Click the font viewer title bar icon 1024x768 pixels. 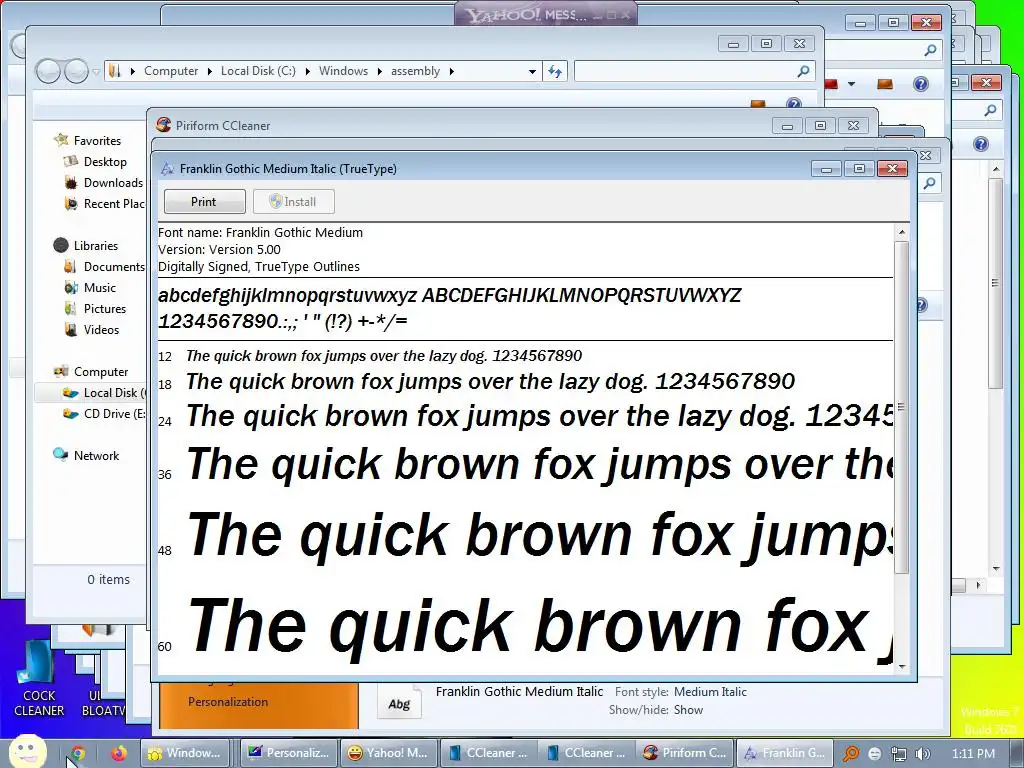pos(167,168)
